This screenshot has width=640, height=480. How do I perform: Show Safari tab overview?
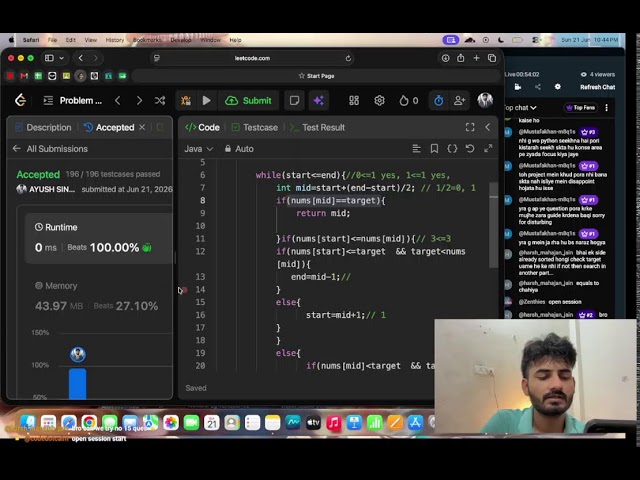(x=492, y=58)
